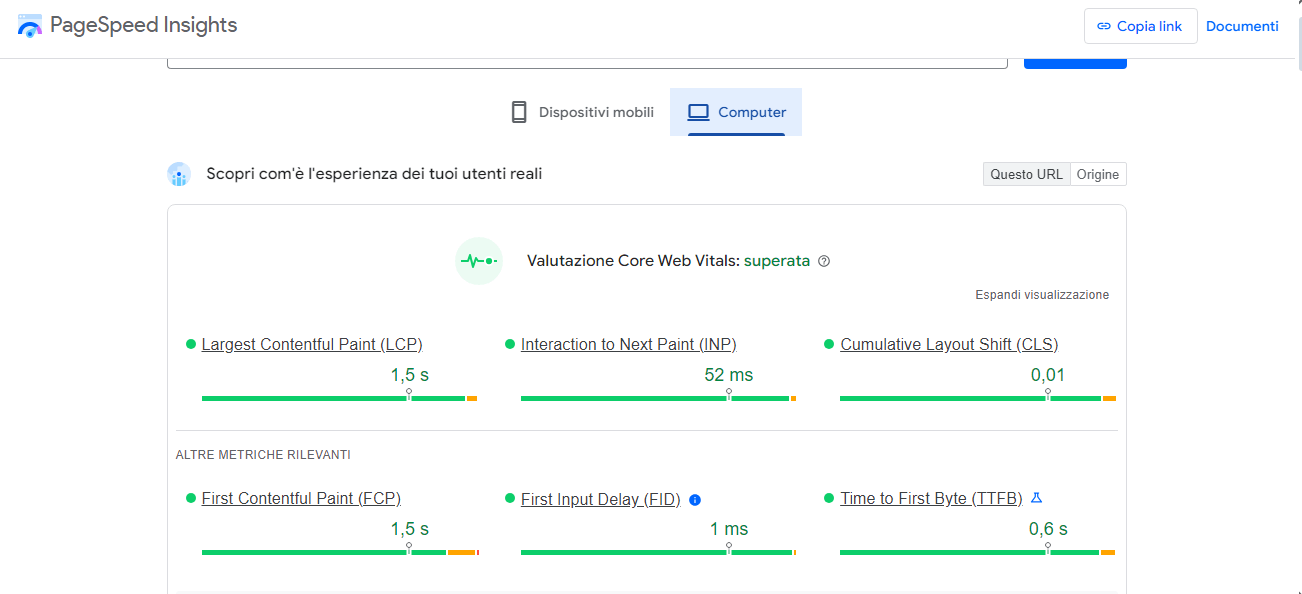Switch to Computer tab
The width and height of the screenshot is (1302, 594).
736,112
